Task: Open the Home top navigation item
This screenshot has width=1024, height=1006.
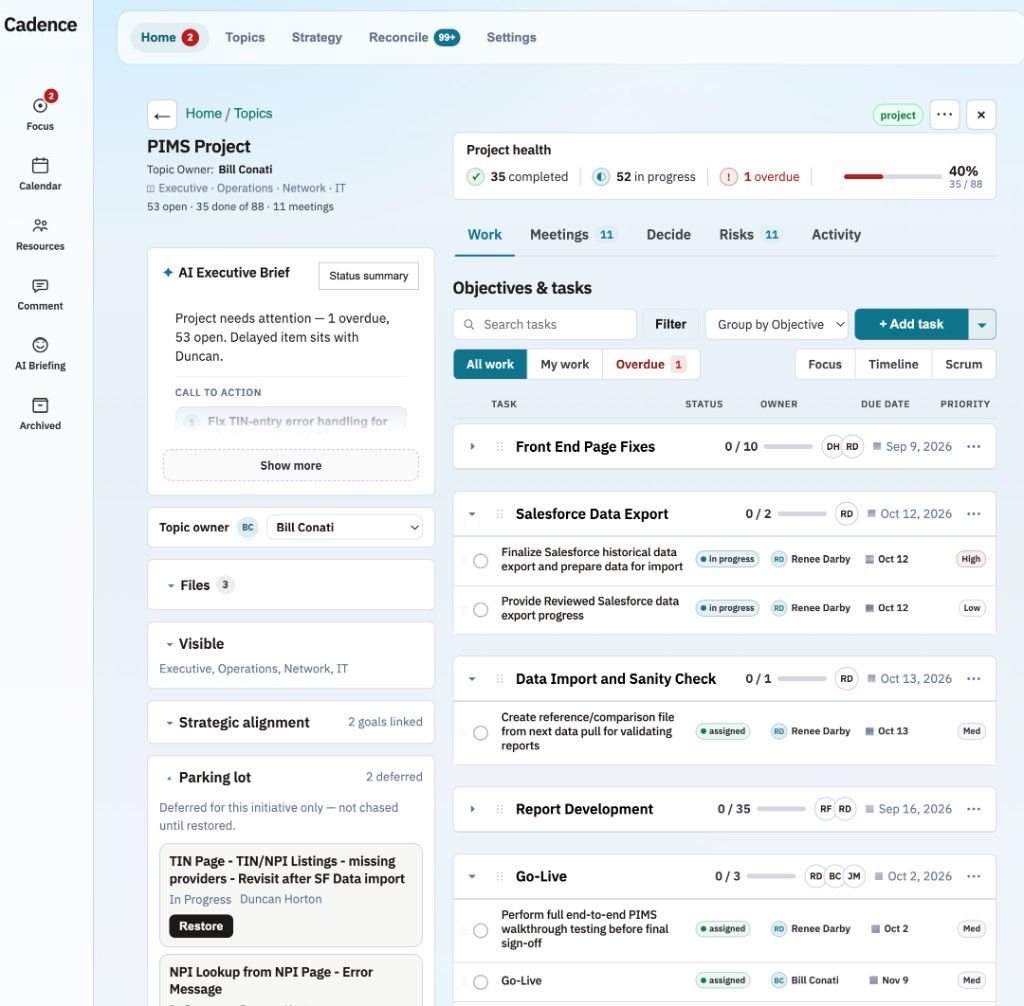Action: point(169,37)
